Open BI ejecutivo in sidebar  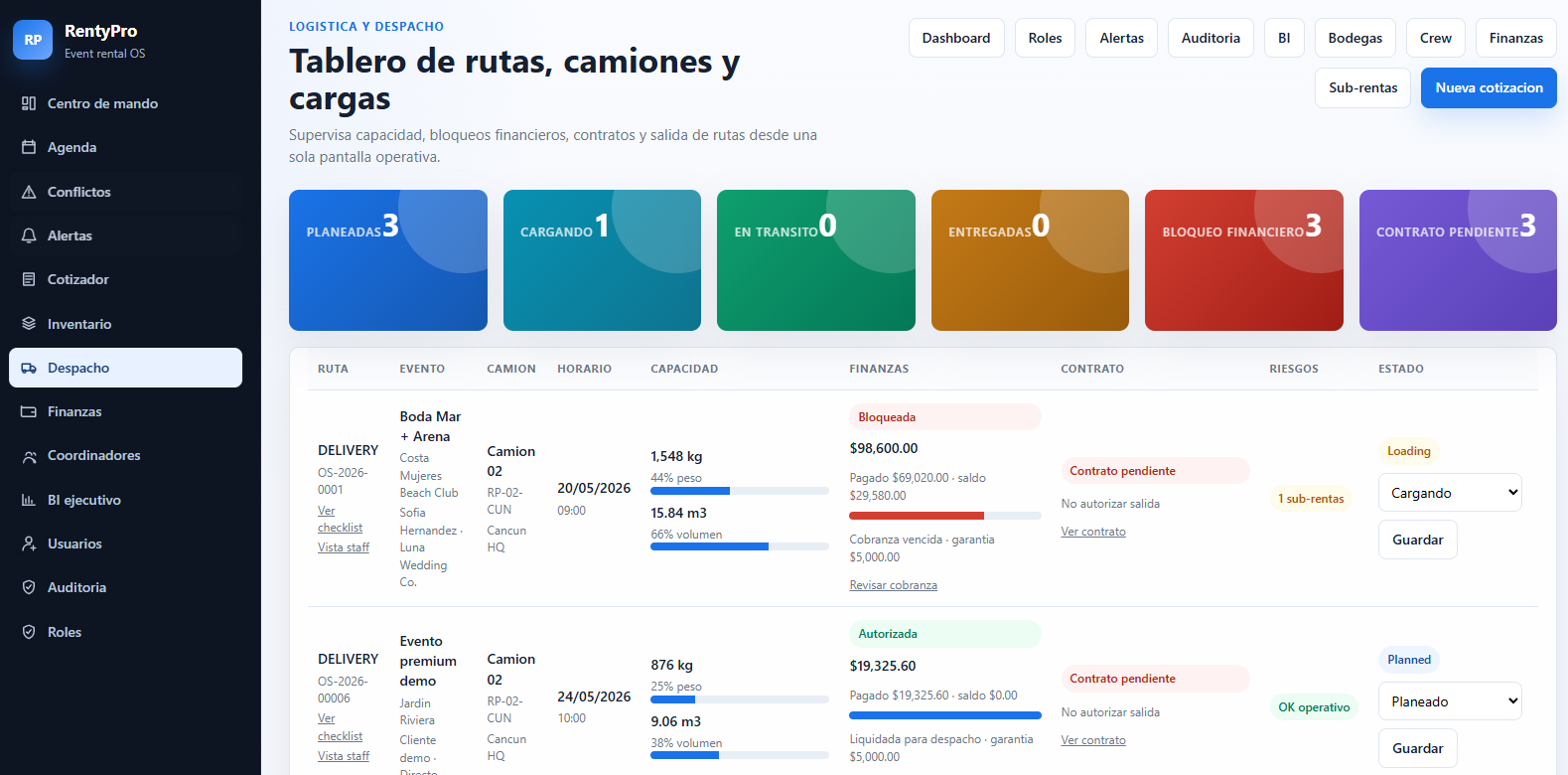(x=125, y=500)
